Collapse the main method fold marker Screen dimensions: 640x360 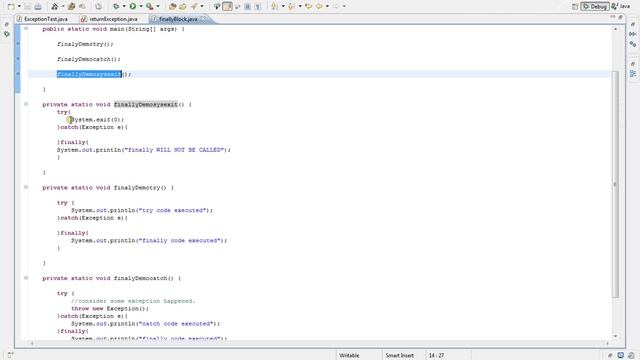point(26,29)
